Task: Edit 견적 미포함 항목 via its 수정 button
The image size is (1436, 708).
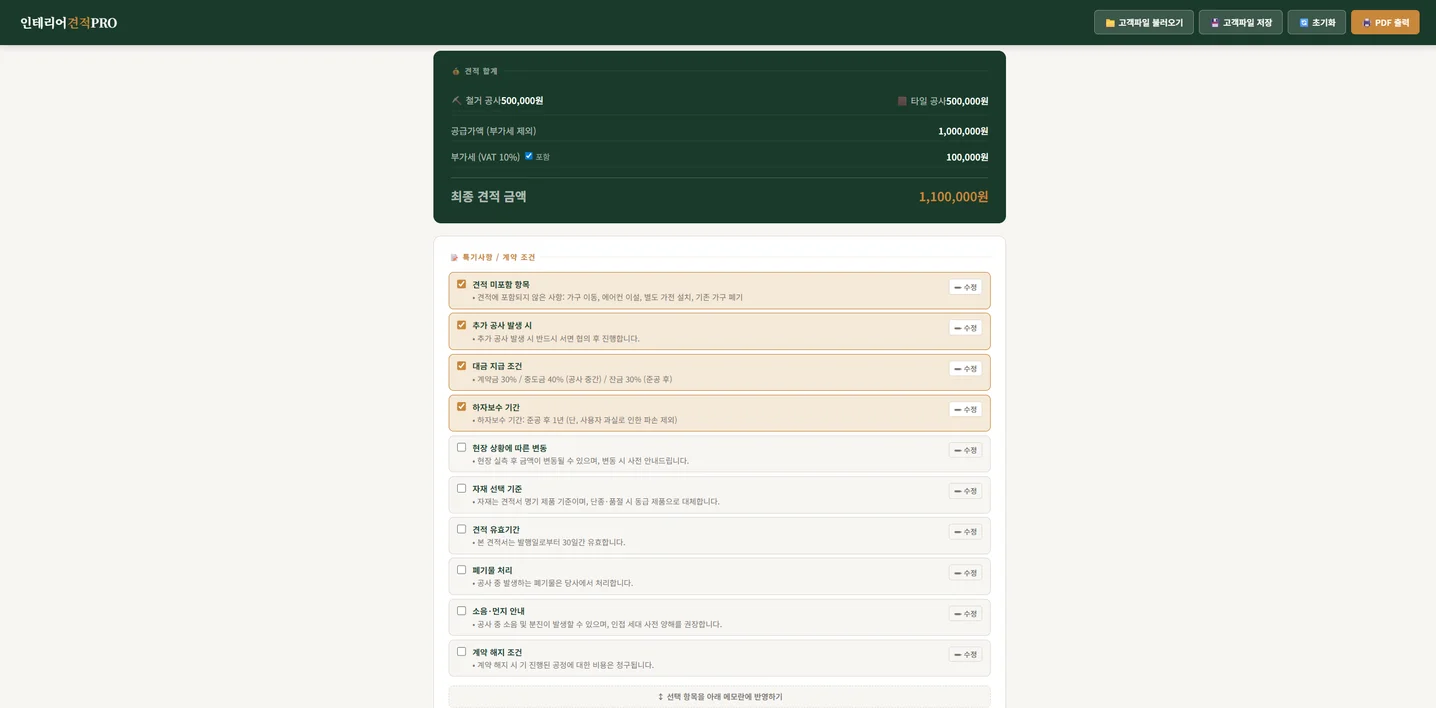Action: (x=965, y=287)
